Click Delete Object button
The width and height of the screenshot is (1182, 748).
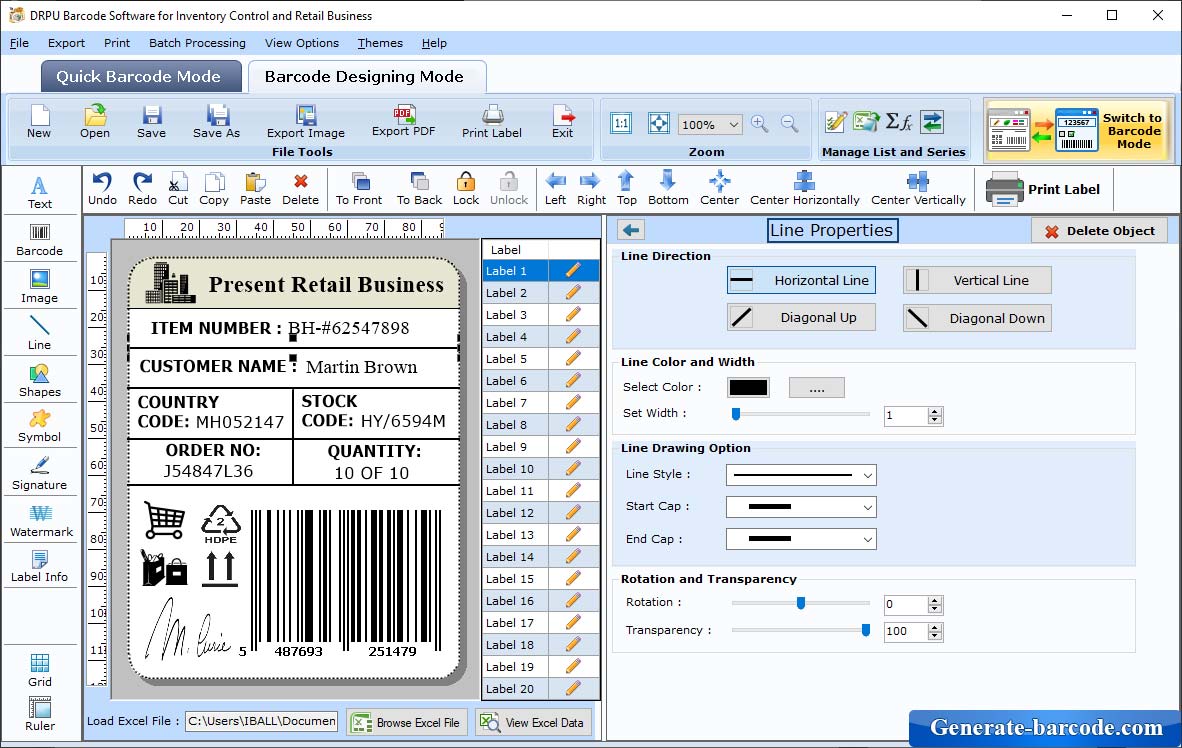click(x=1099, y=231)
